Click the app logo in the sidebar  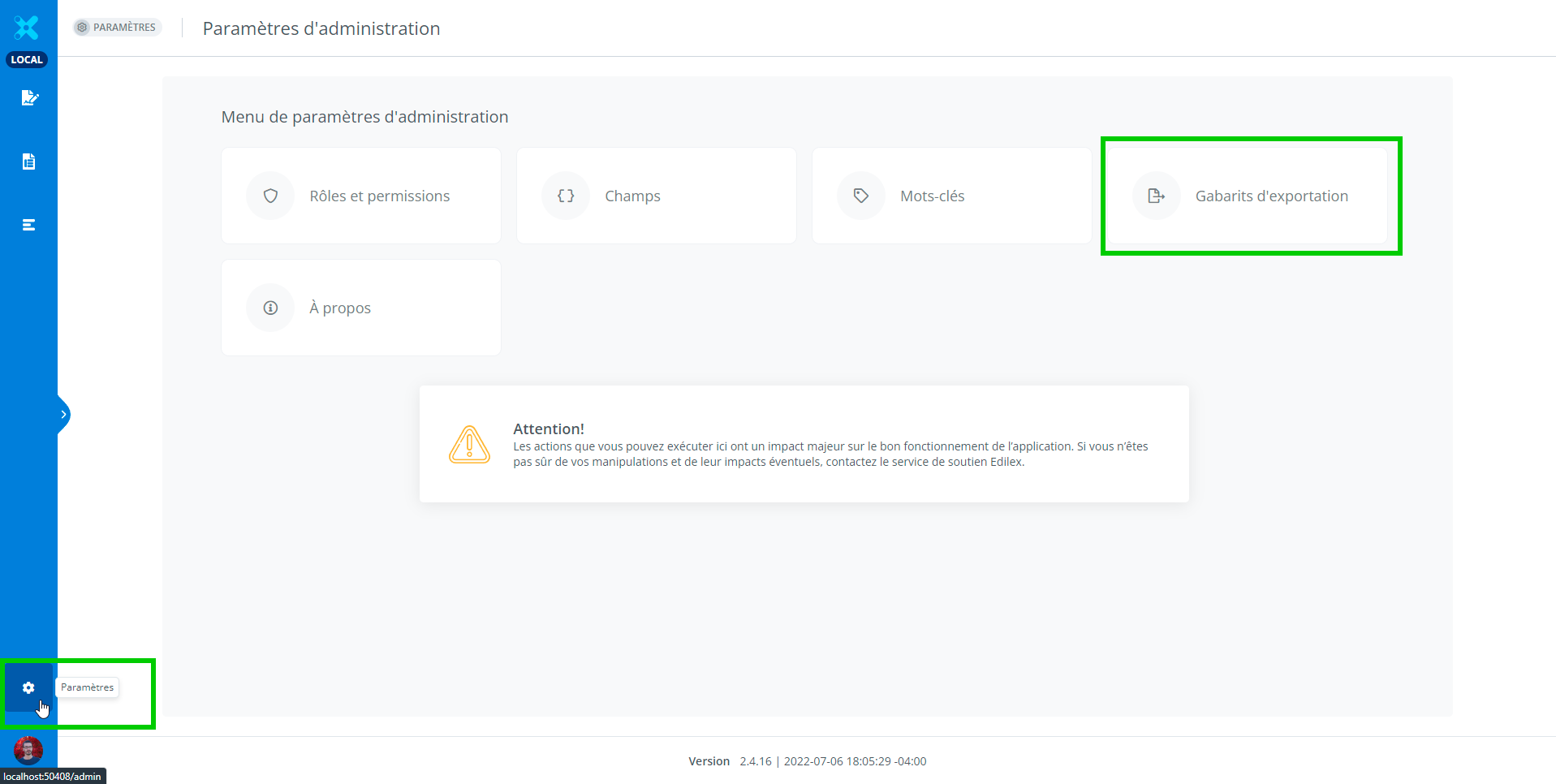click(x=27, y=28)
